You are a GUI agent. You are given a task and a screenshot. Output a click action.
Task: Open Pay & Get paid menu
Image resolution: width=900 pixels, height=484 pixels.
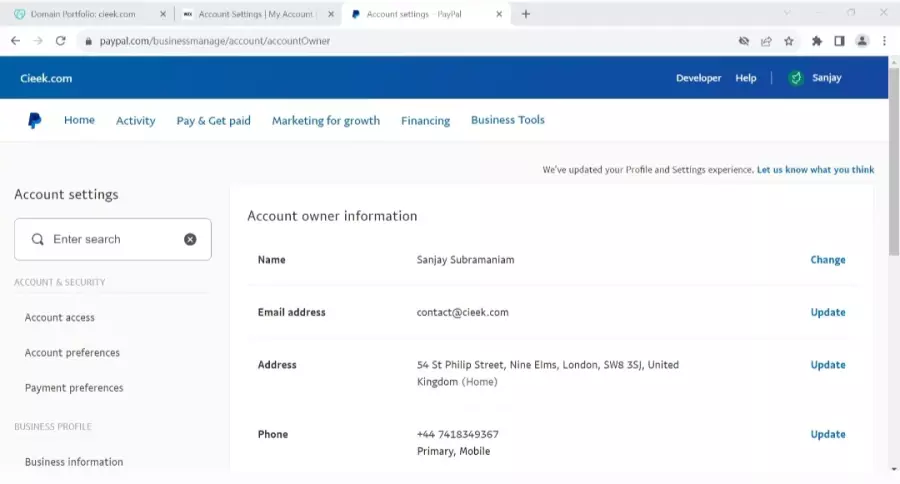[x=214, y=121]
